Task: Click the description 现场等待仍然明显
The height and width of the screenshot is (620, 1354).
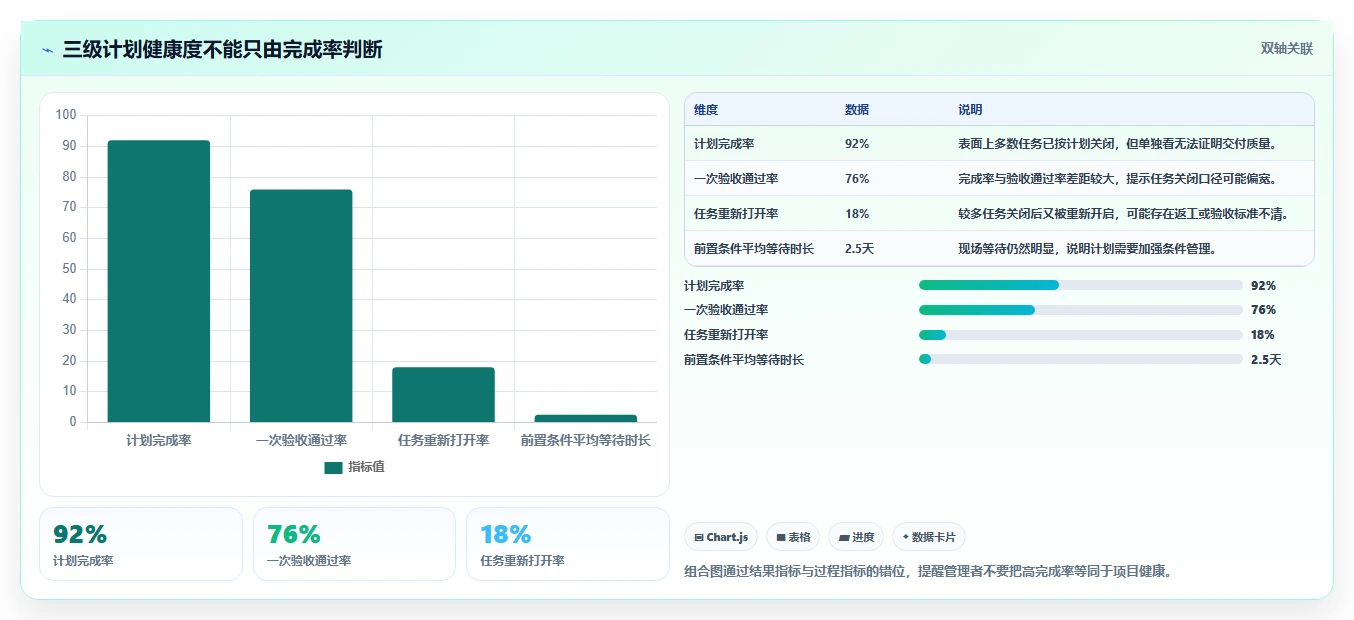Action: pyautogui.click(x=1090, y=249)
